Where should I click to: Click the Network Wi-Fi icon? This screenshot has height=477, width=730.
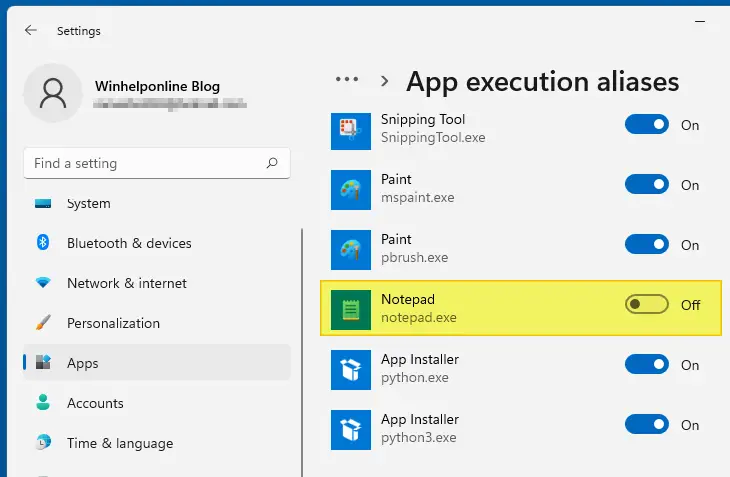[43, 282]
